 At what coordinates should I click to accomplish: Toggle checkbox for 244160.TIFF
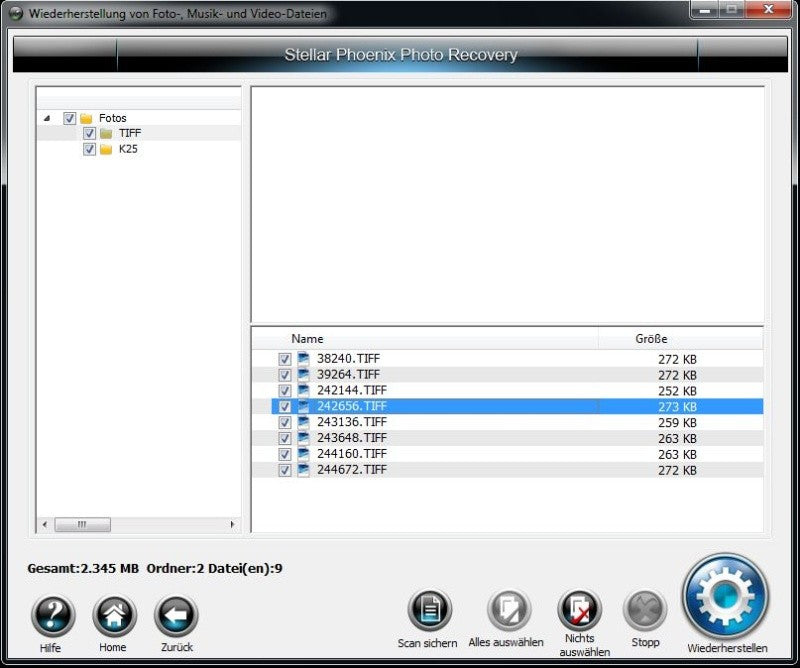(x=285, y=454)
